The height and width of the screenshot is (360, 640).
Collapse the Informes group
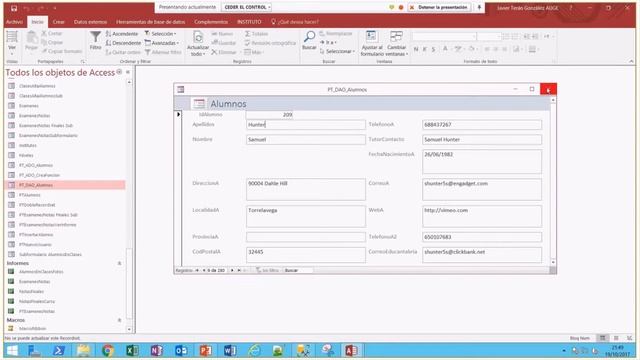pyautogui.click(x=120, y=263)
